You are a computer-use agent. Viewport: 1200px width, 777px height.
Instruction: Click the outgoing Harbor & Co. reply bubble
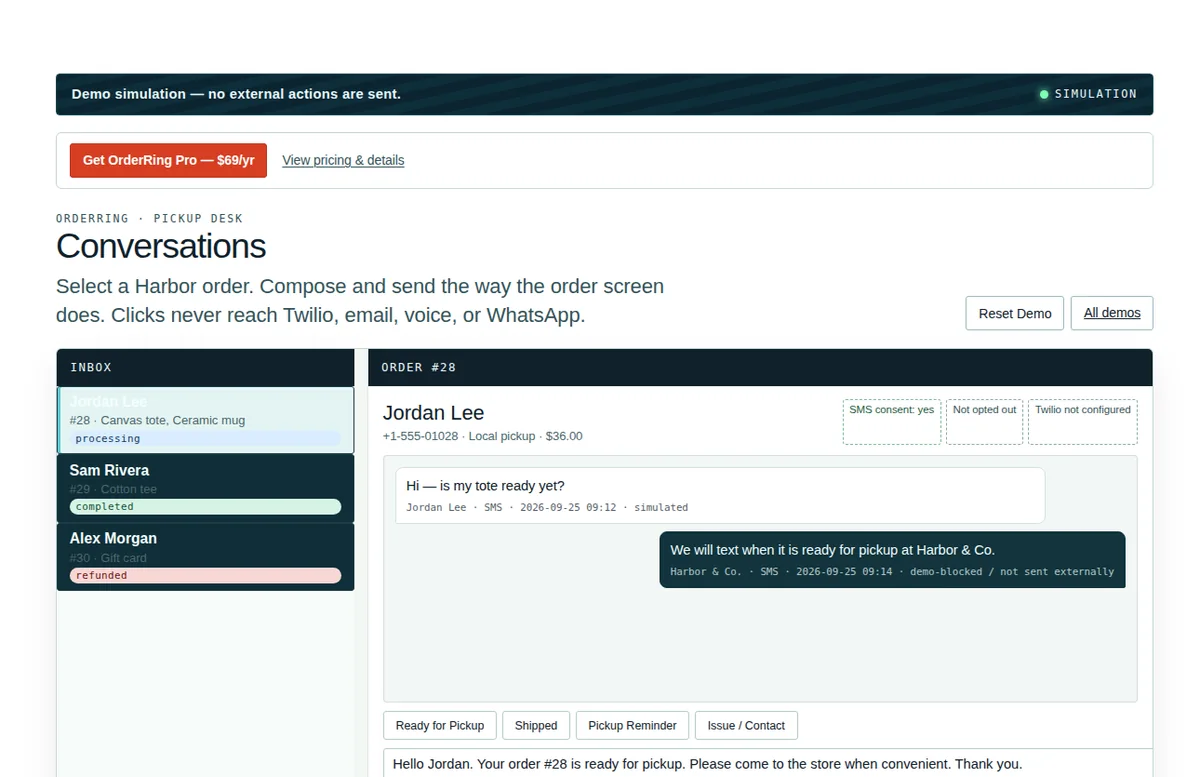click(892, 559)
